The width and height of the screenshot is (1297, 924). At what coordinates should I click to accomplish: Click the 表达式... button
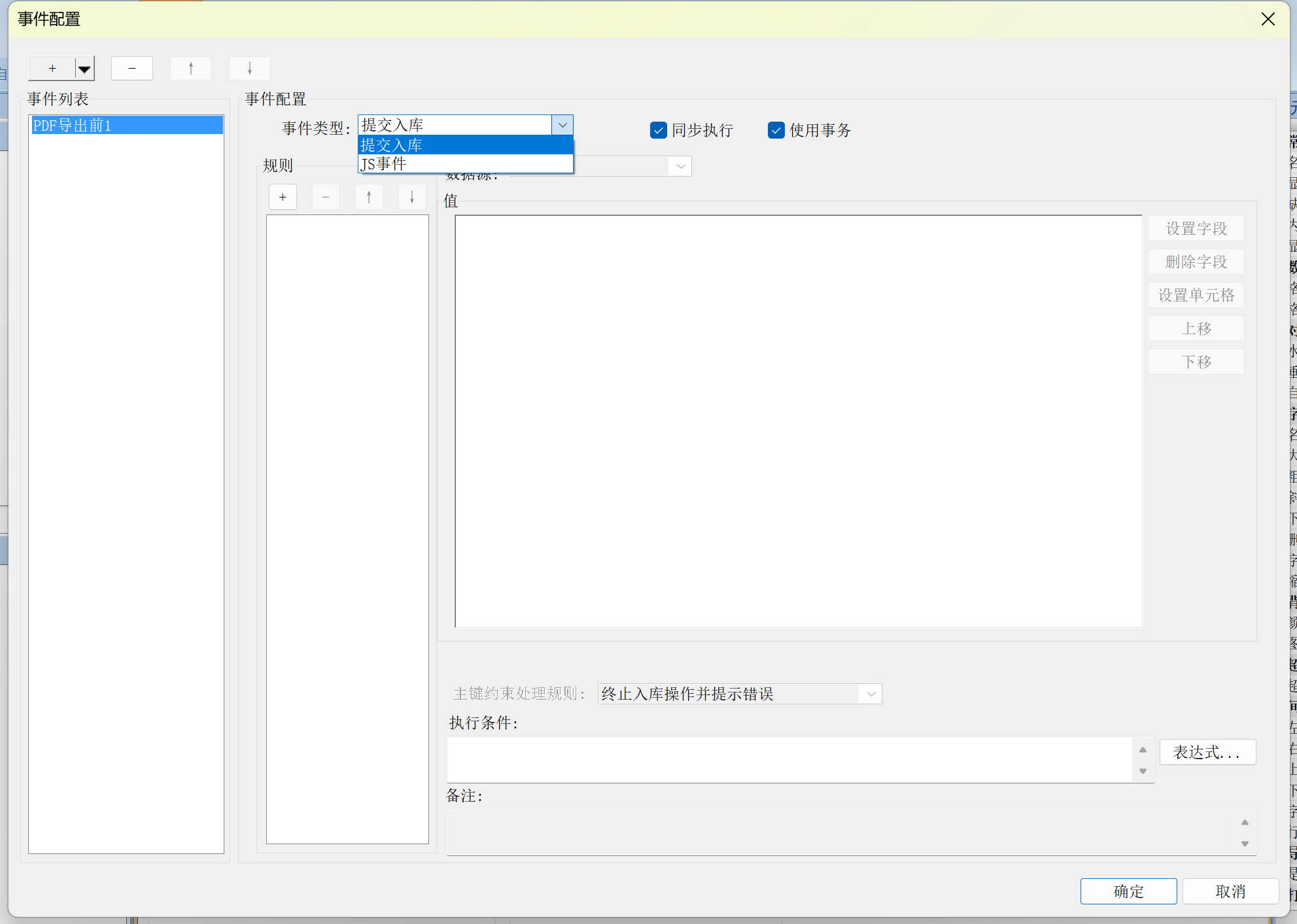(x=1207, y=752)
